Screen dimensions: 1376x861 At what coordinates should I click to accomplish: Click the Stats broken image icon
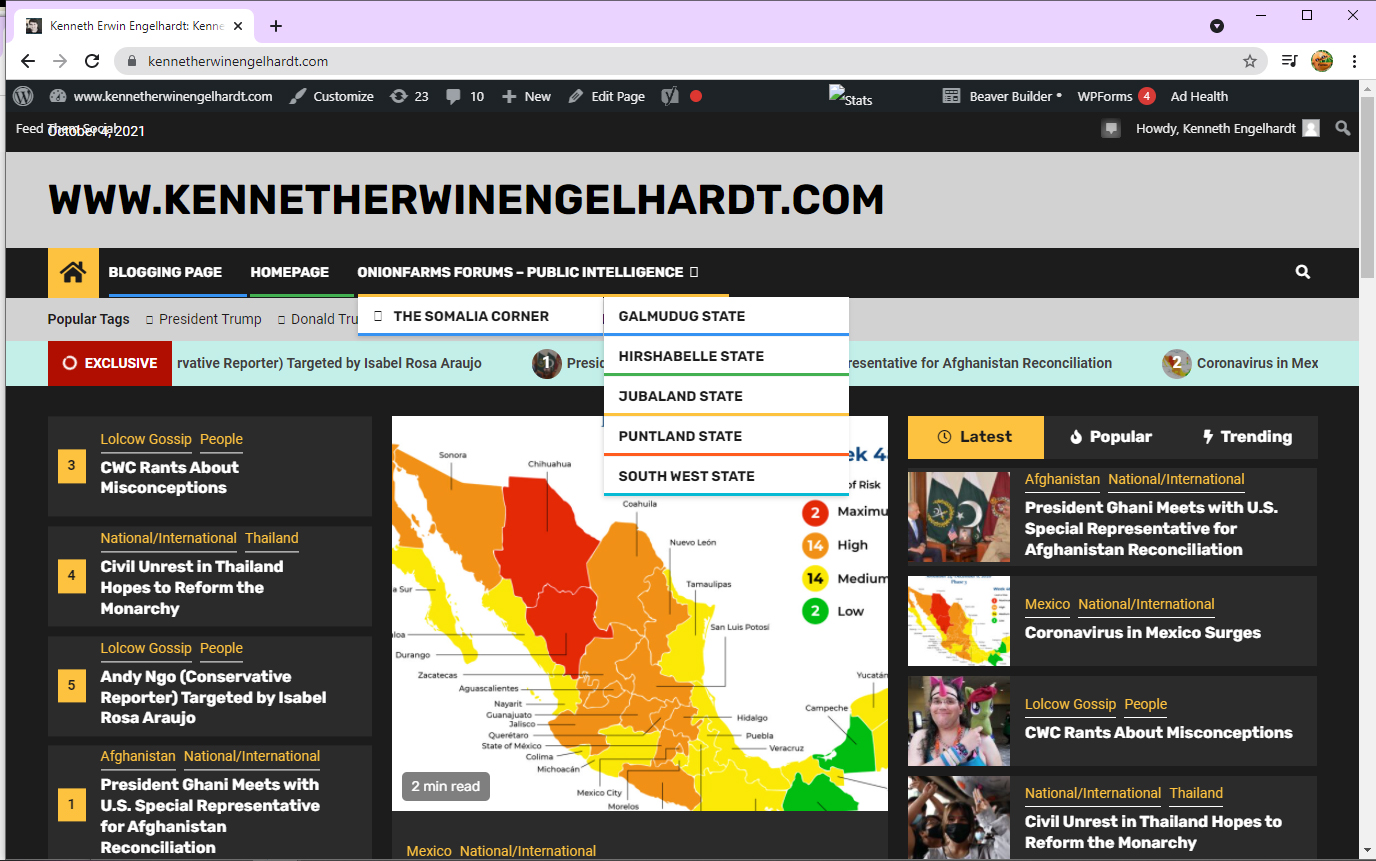(851, 97)
